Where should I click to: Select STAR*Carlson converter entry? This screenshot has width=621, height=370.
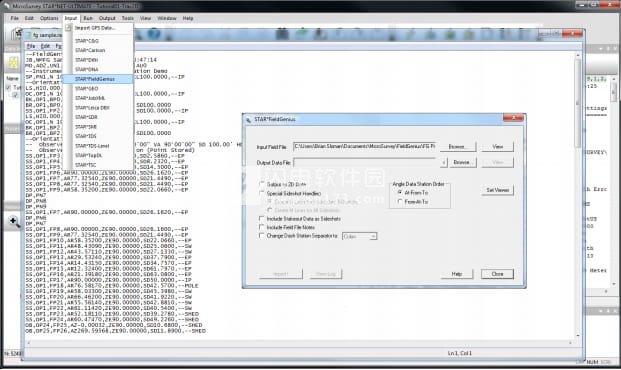pos(98,50)
